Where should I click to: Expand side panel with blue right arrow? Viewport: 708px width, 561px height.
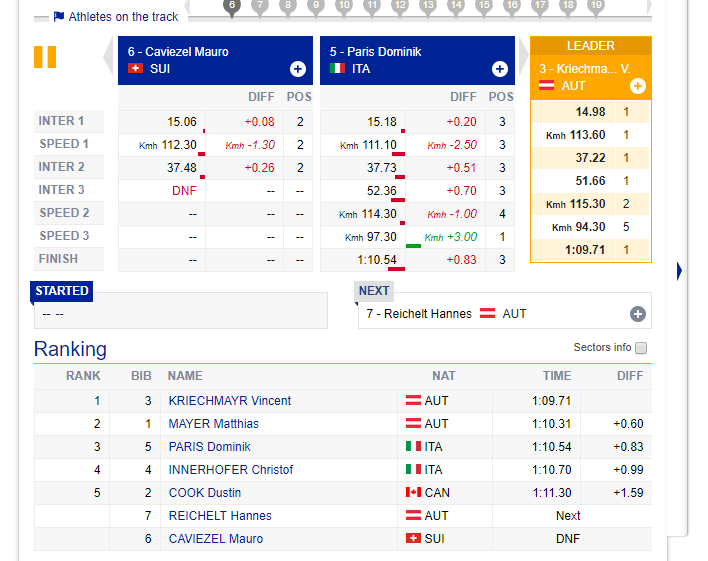(x=679, y=271)
